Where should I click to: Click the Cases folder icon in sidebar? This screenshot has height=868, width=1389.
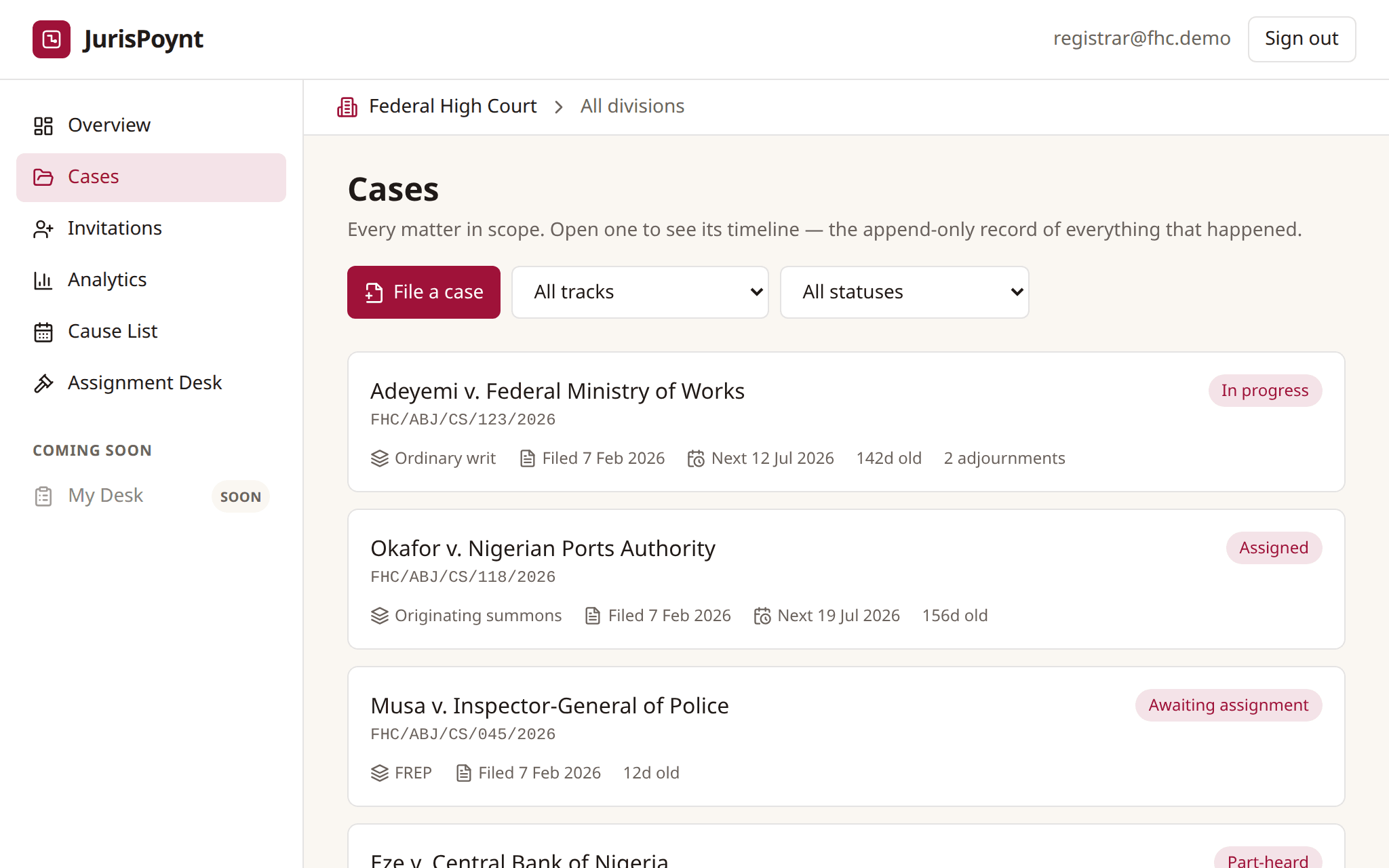point(43,177)
